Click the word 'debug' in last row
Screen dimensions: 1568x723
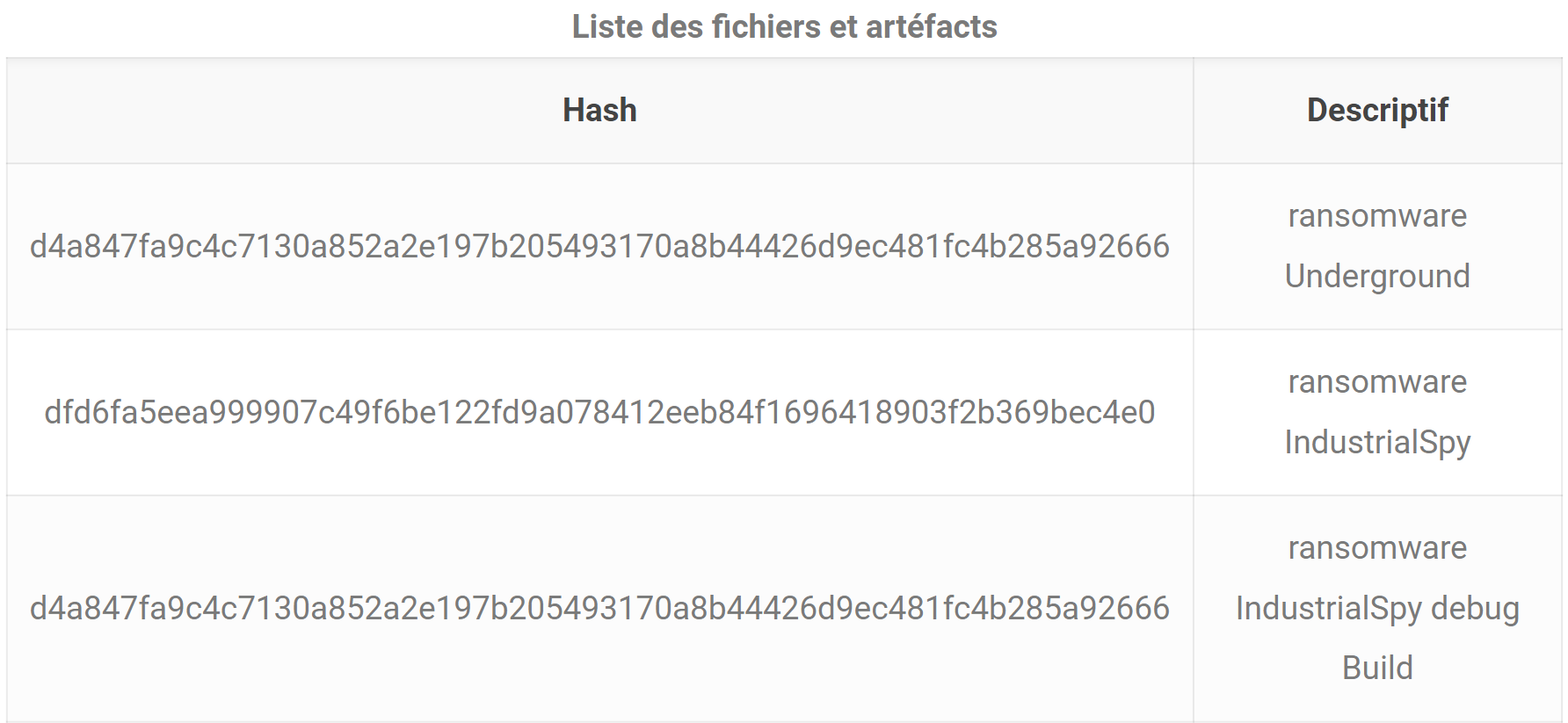pyautogui.click(x=1475, y=609)
